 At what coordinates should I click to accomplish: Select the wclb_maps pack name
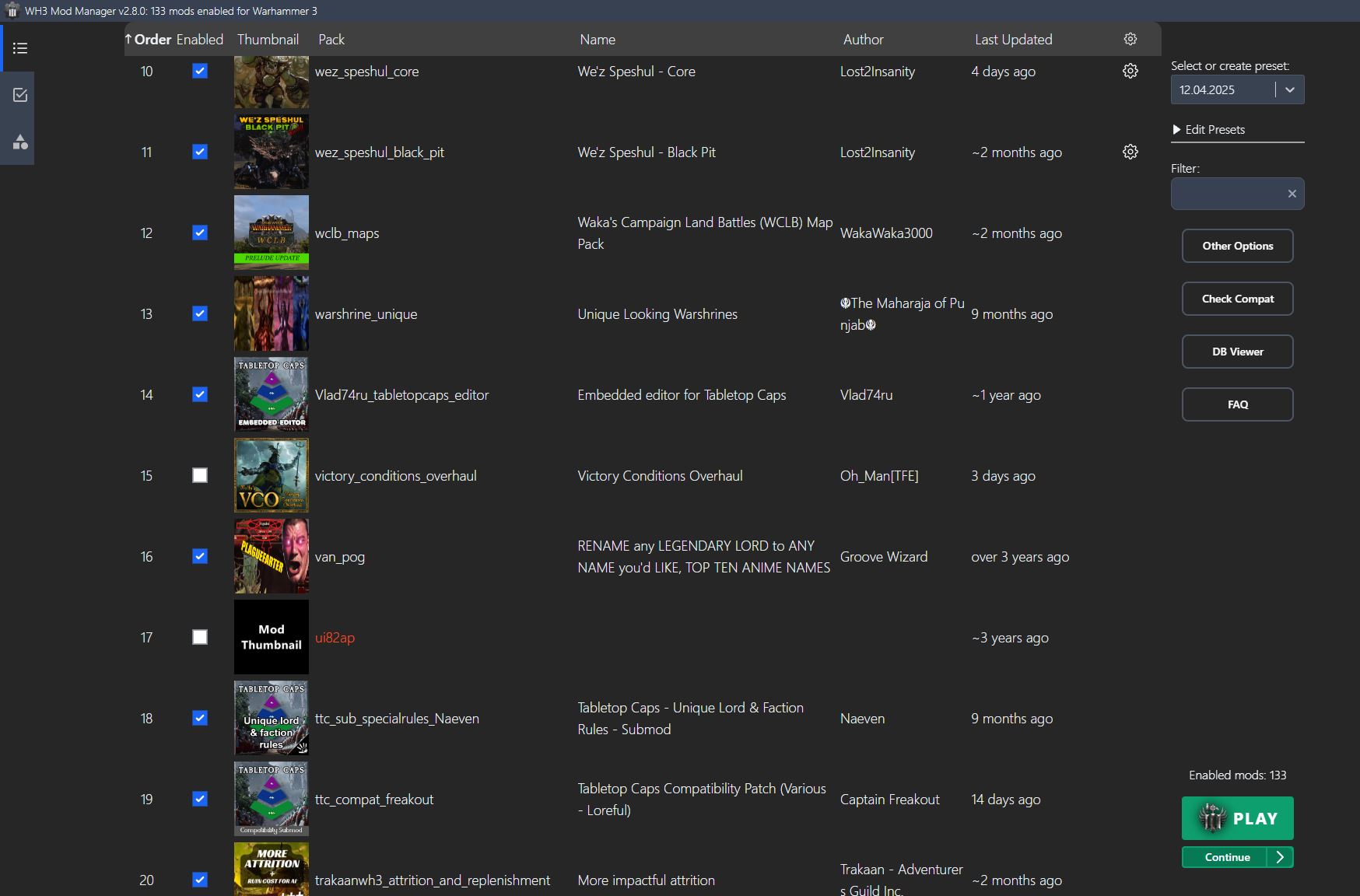[347, 233]
